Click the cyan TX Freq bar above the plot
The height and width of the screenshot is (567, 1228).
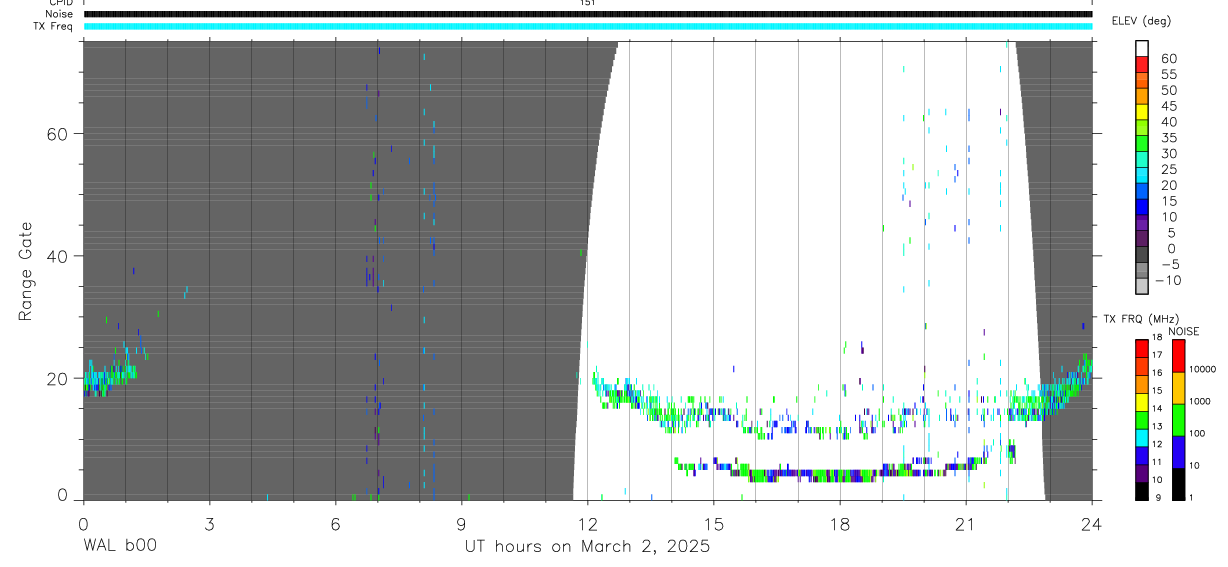[587, 26]
